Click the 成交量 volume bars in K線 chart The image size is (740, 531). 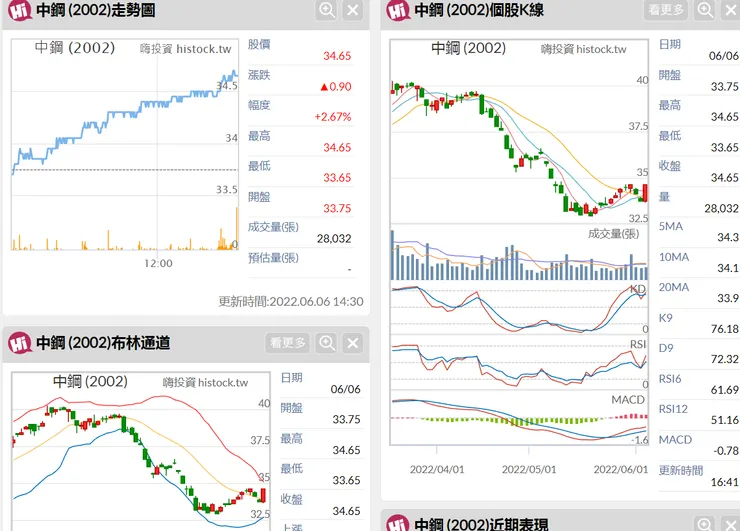pos(519,262)
